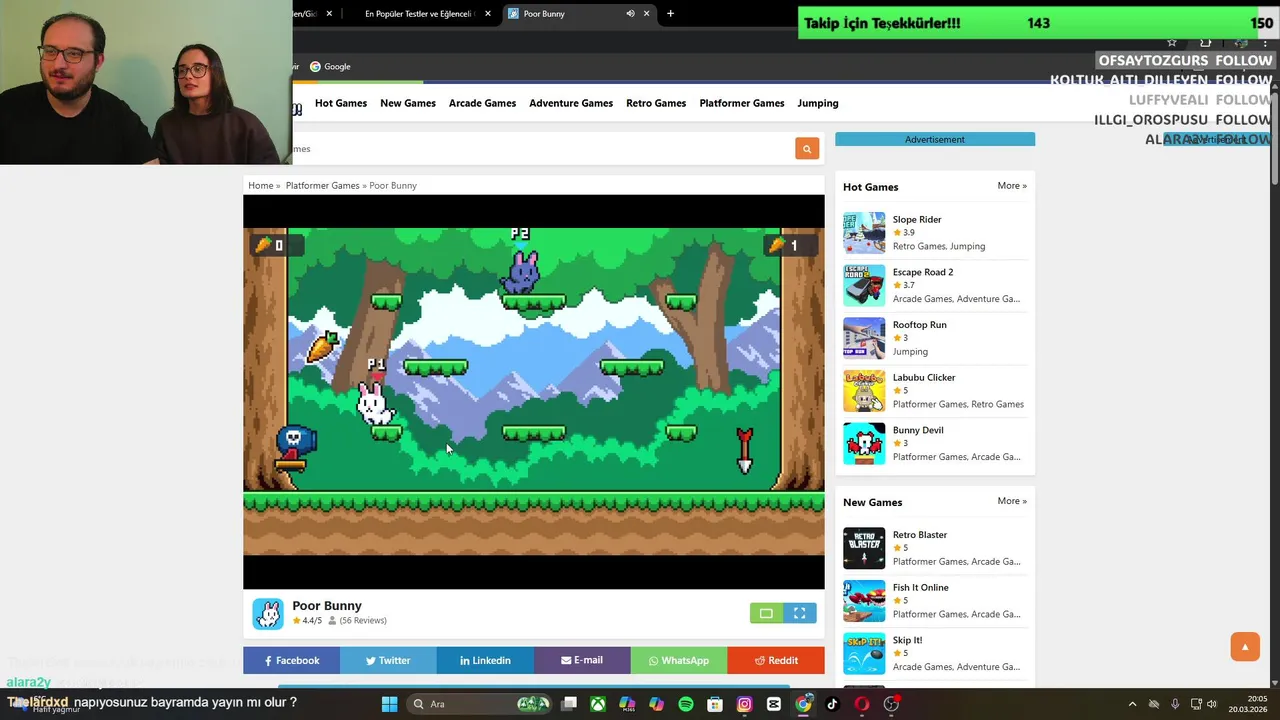The height and width of the screenshot is (720, 1280).
Task: Click the orange scroll-to-top arrow button
Action: (1245, 646)
